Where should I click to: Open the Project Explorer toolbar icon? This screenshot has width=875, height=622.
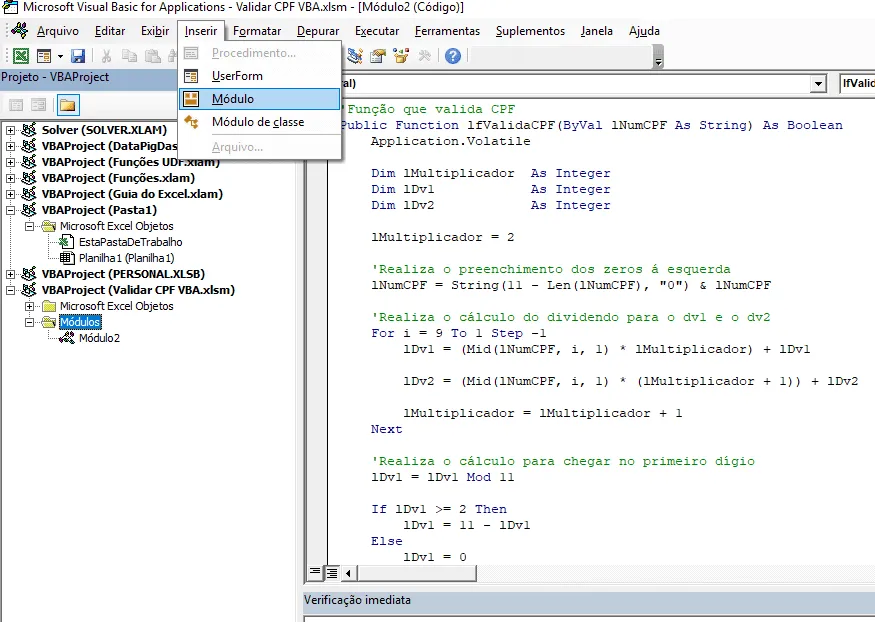[355, 56]
